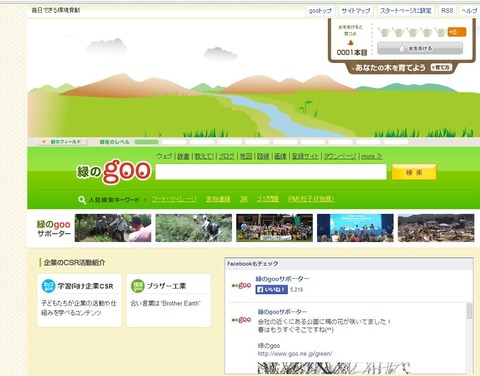This screenshot has height=376, width=480.
Task: Select the 路線 search tab
Action: pyautogui.click(x=263, y=156)
